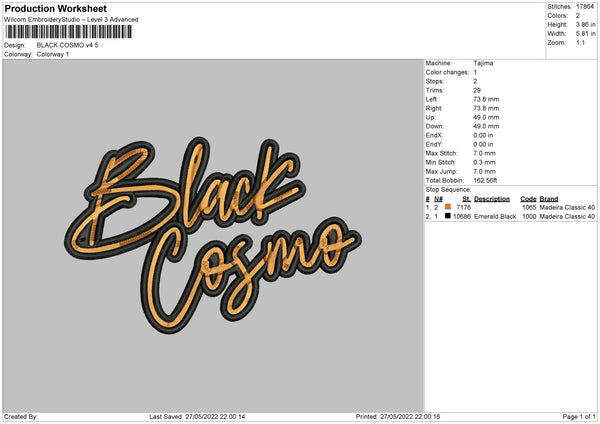
Task: Click the Width value 5.81 in
Action: click(586, 34)
